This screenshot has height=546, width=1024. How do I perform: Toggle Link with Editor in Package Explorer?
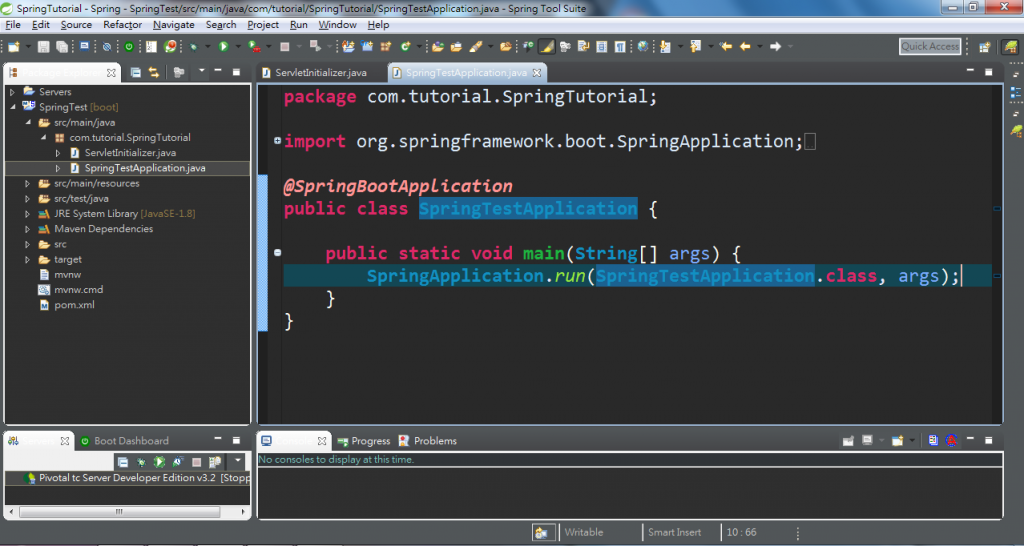coord(153,72)
